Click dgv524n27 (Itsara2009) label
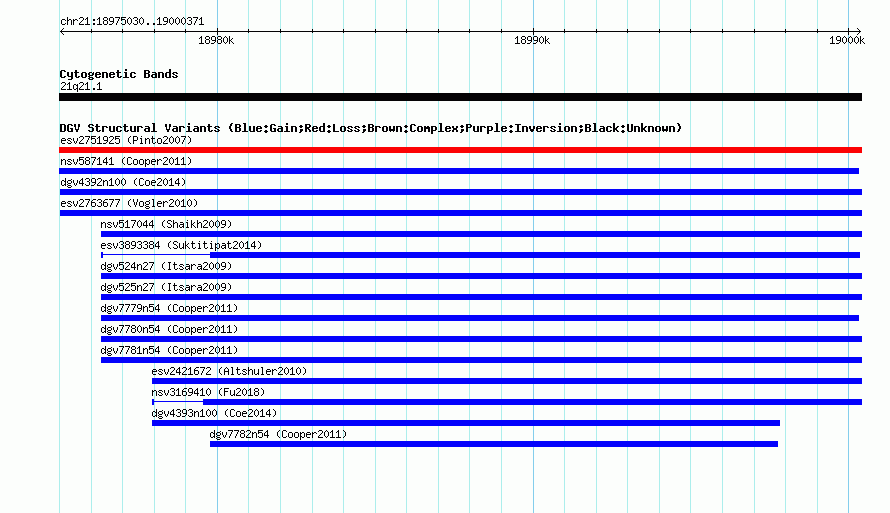The height and width of the screenshot is (513, 890). [166, 266]
